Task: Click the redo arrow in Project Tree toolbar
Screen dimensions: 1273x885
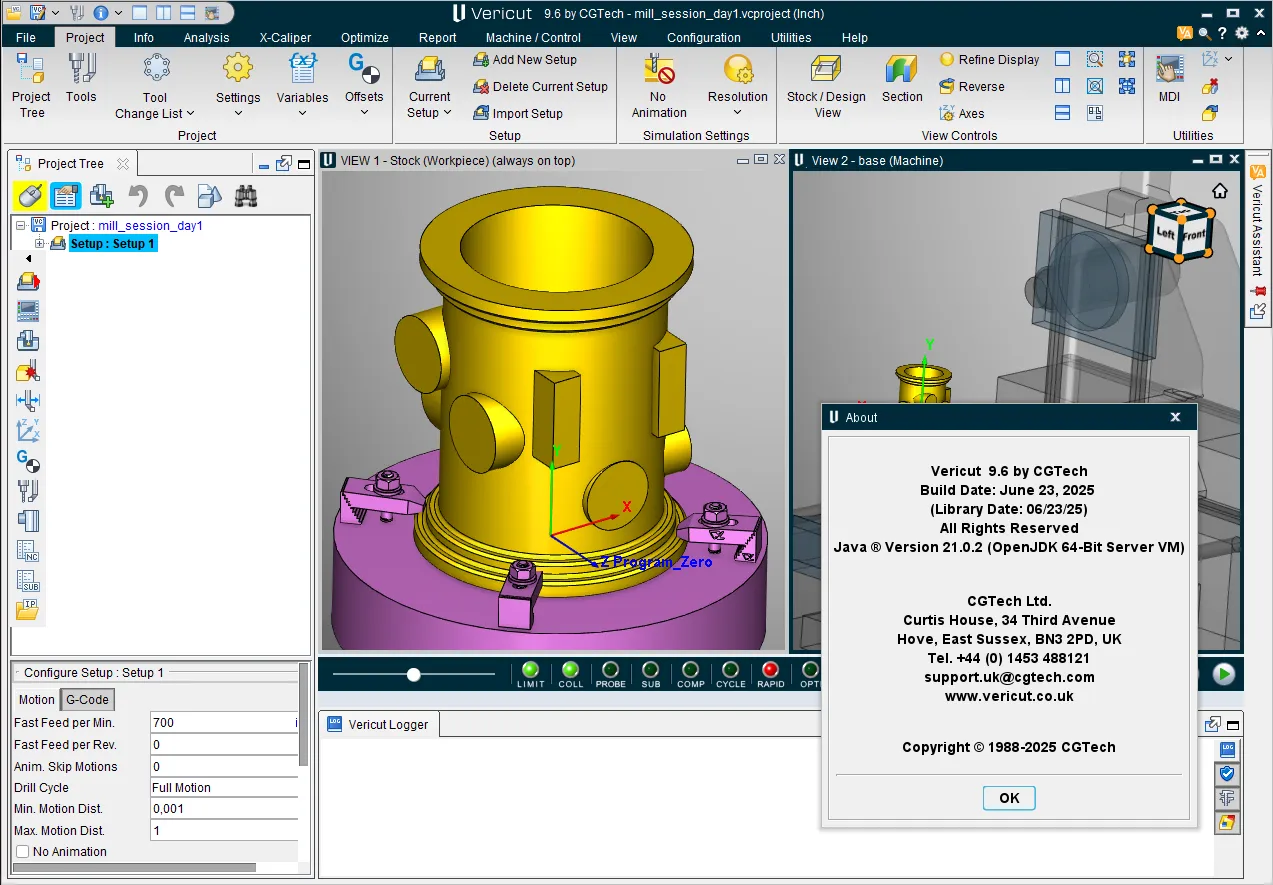Action: click(174, 196)
